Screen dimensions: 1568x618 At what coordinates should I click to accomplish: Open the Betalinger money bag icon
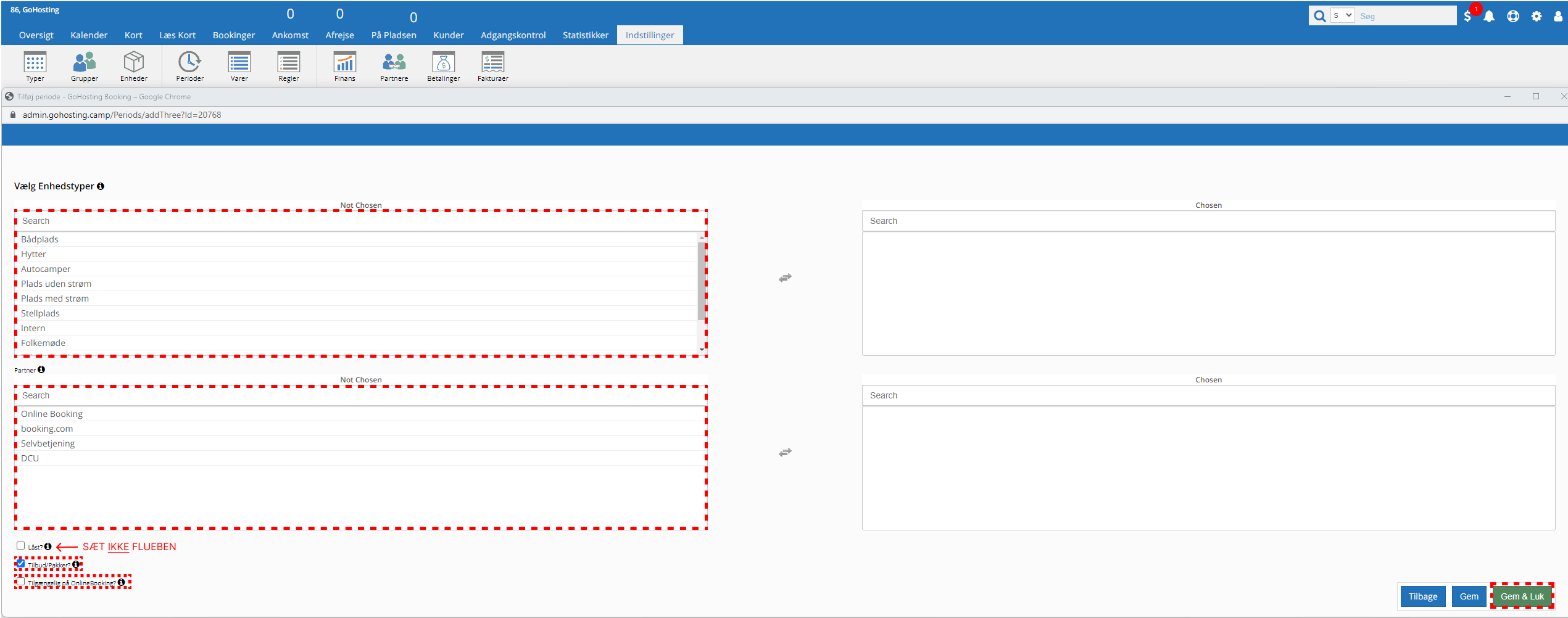click(443, 63)
